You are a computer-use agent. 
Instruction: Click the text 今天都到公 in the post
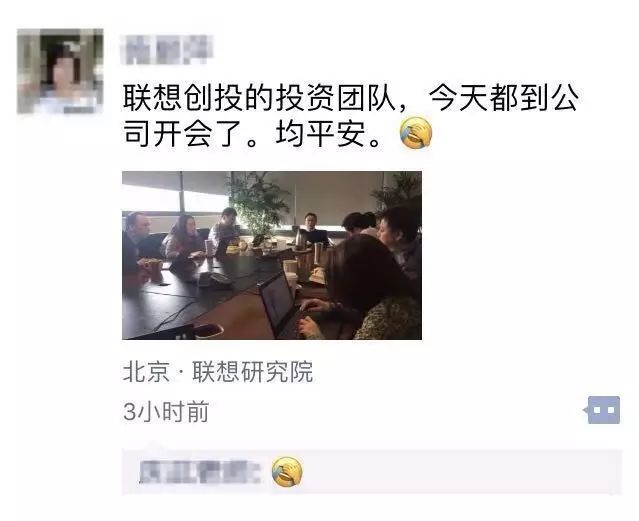504,98
